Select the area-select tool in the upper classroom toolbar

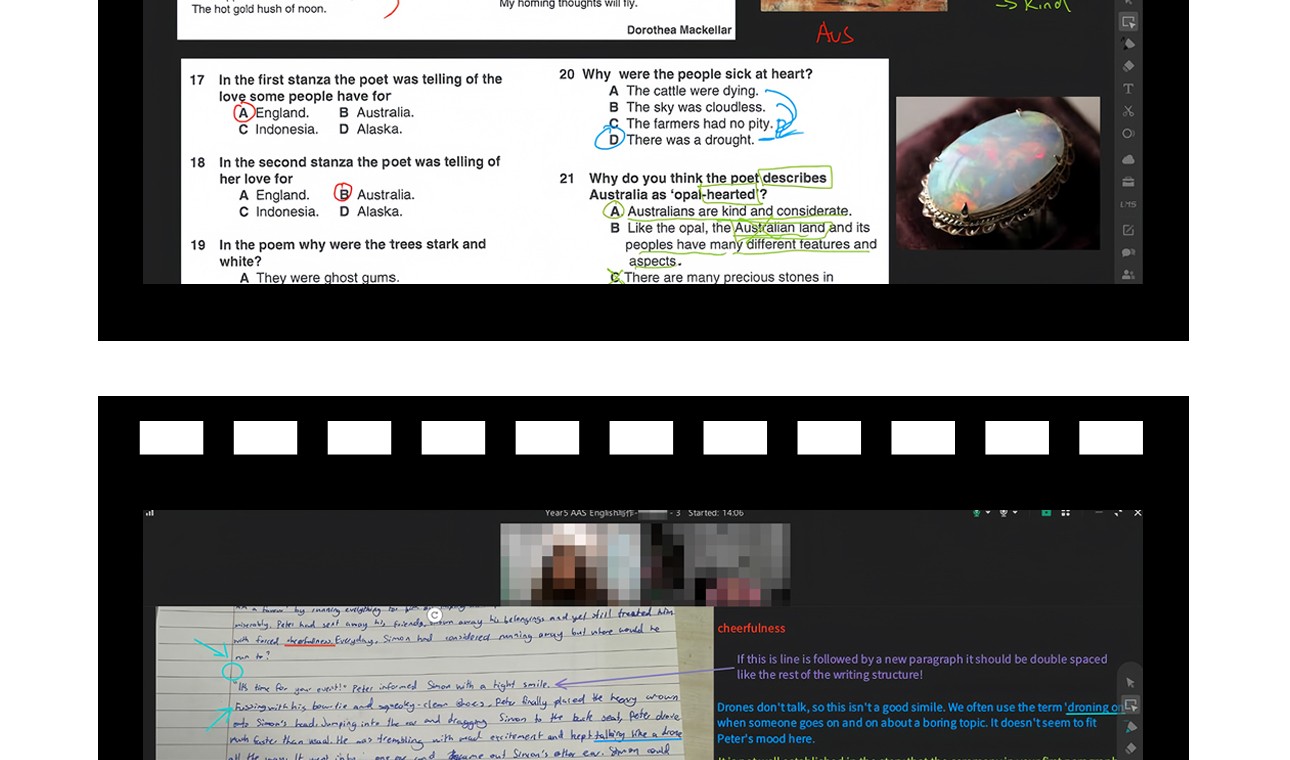pyautogui.click(x=1128, y=22)
